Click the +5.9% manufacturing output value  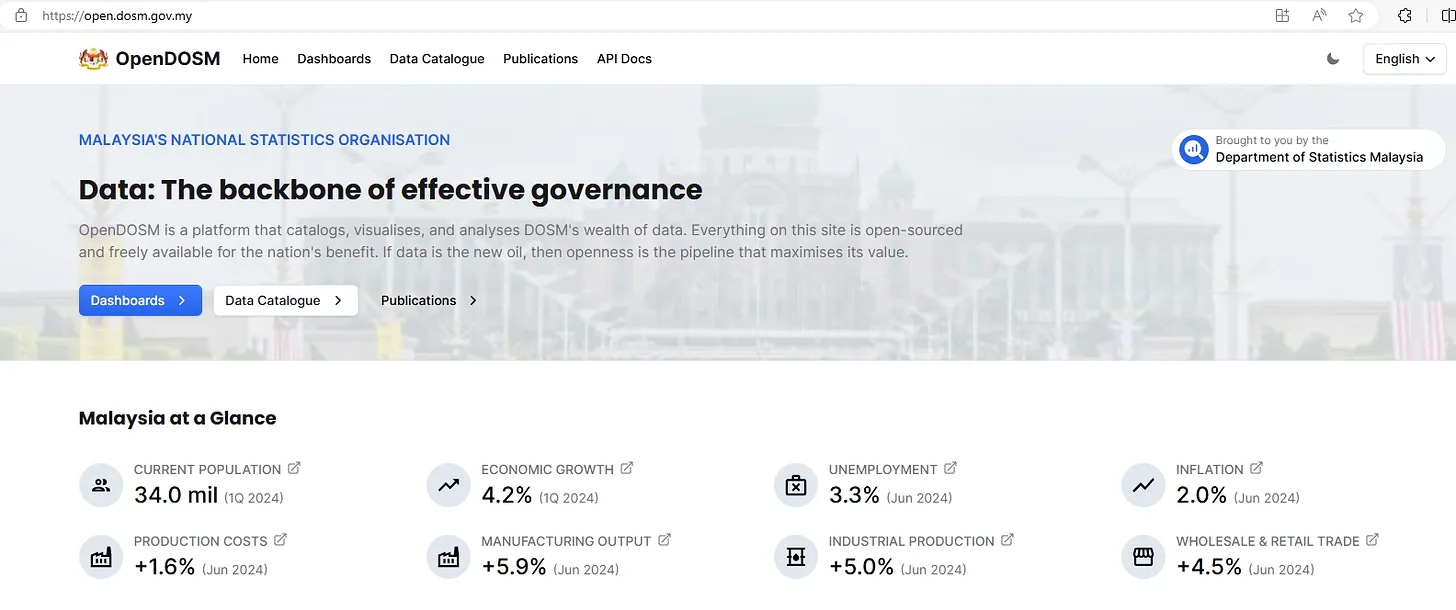coord(514,567)
